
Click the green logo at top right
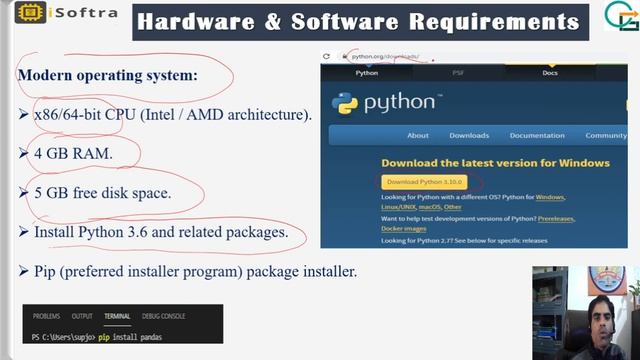622,16
